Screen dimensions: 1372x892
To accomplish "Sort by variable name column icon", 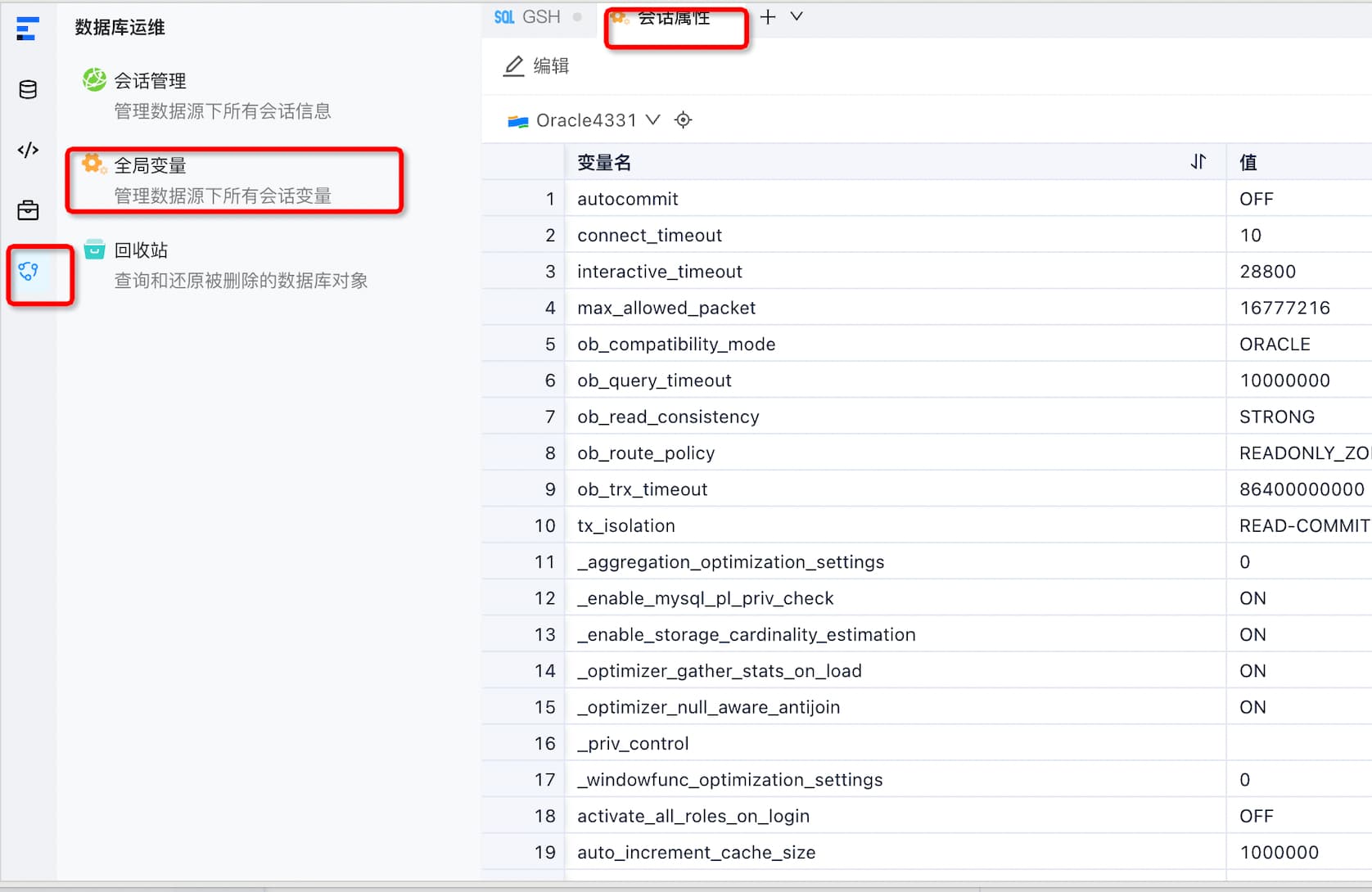I will pyautogui.click(x=1198, y=162).
